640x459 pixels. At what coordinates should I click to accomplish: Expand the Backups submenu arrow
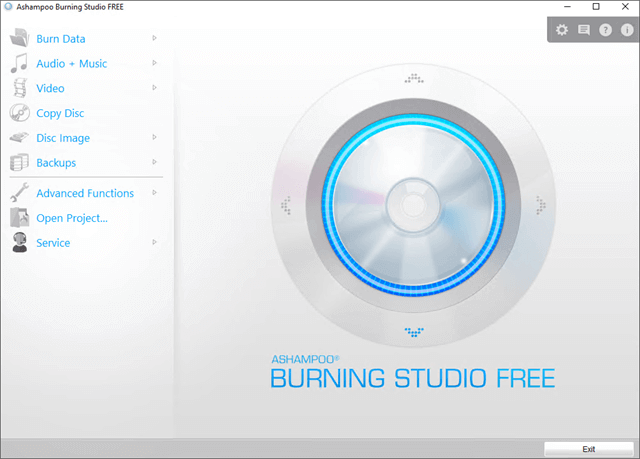point(154,162)
